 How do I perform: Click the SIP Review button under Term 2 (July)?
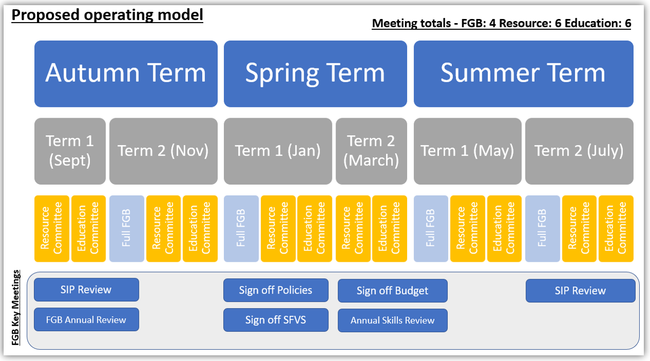tap(580, 291)
